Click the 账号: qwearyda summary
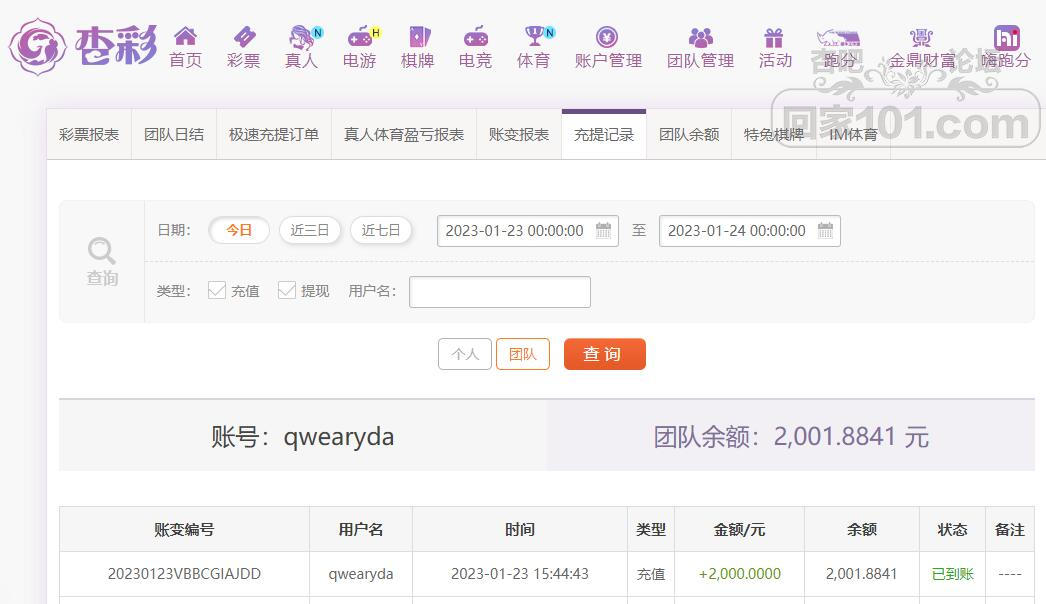 click(303, 436)
